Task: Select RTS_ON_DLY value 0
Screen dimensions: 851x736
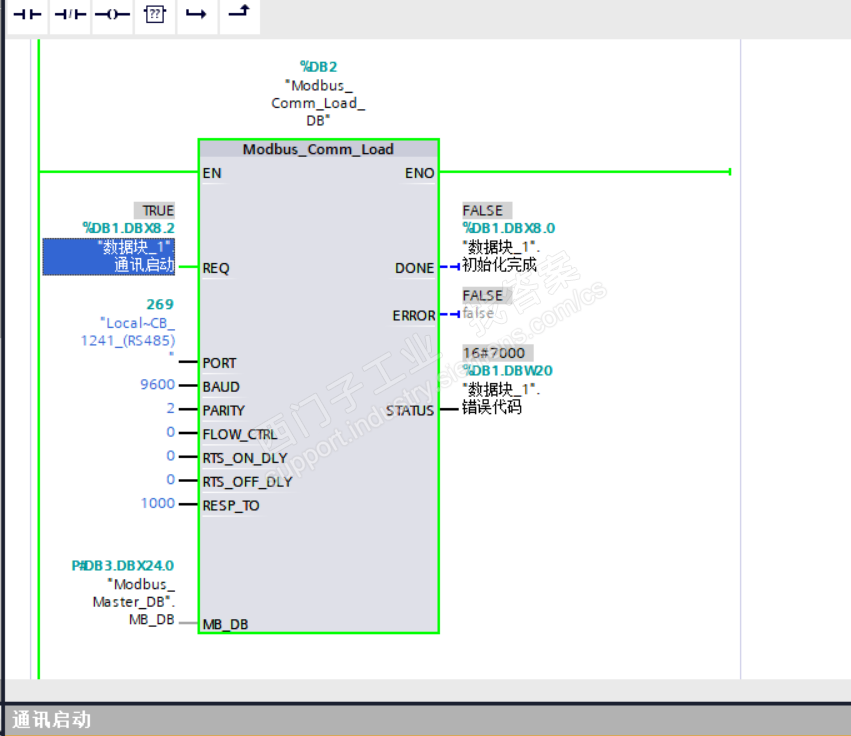Action: pos(170,456)
